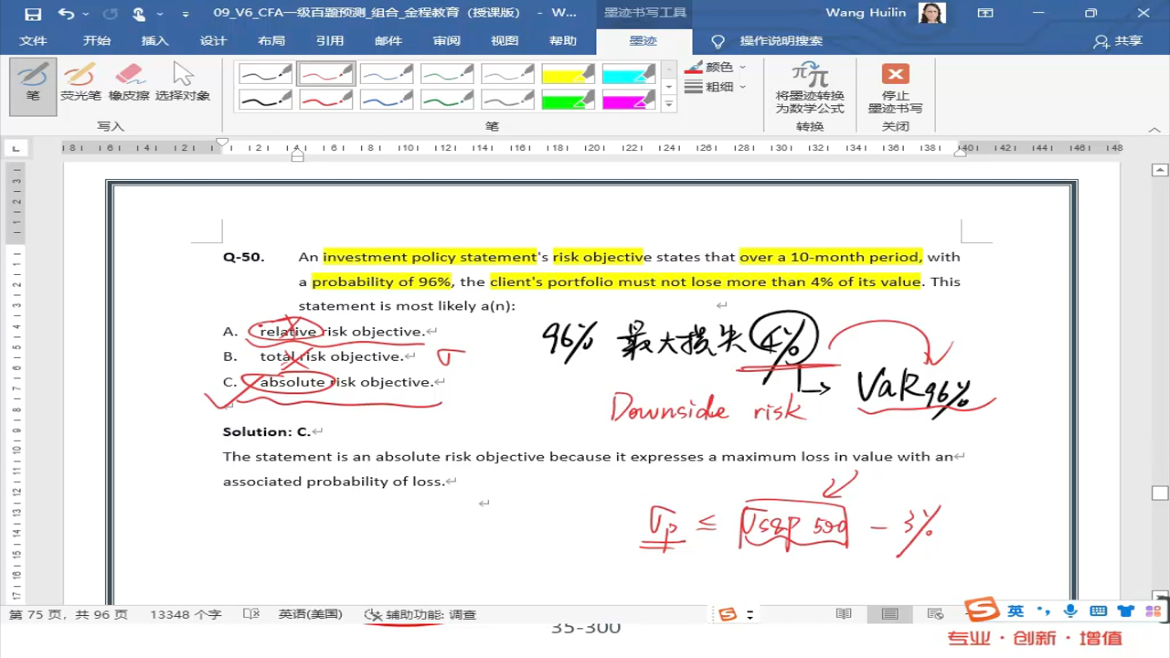Open the 设计 ribbon tab
1170x658 pixels.
(x=213, y=41)
